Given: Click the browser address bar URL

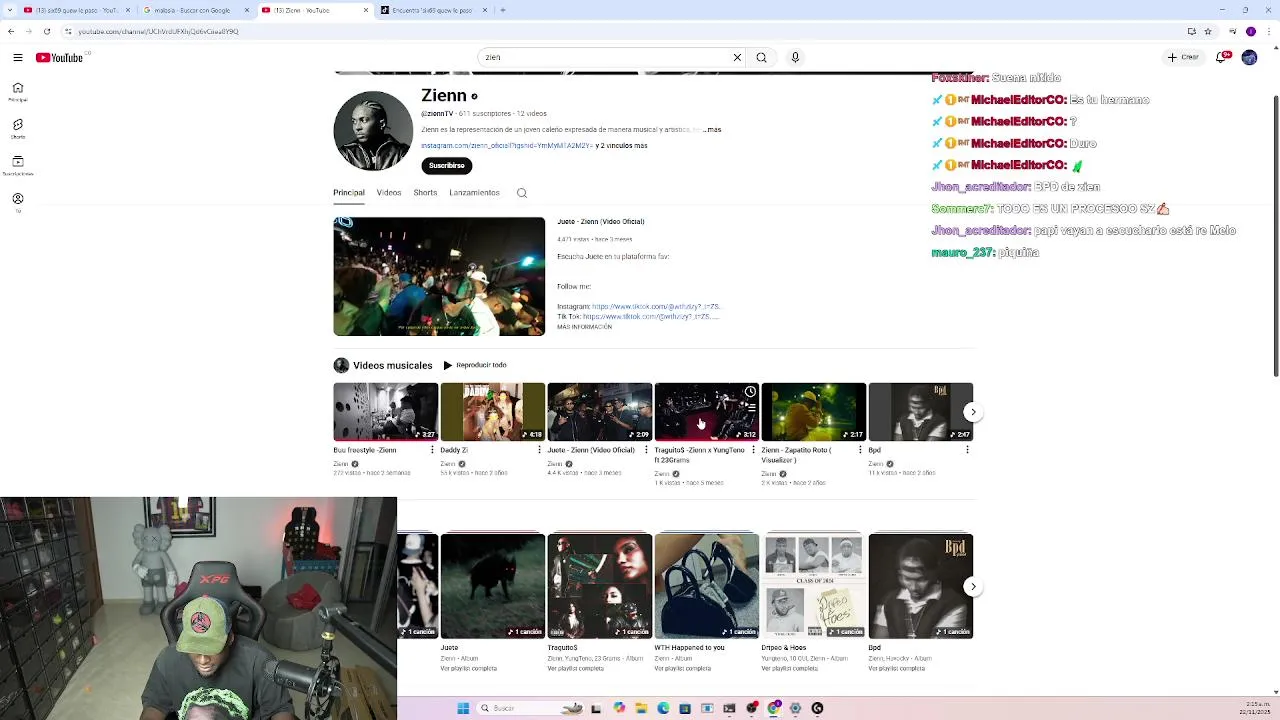Looking at the screenshot, I should tap(159, 31).
